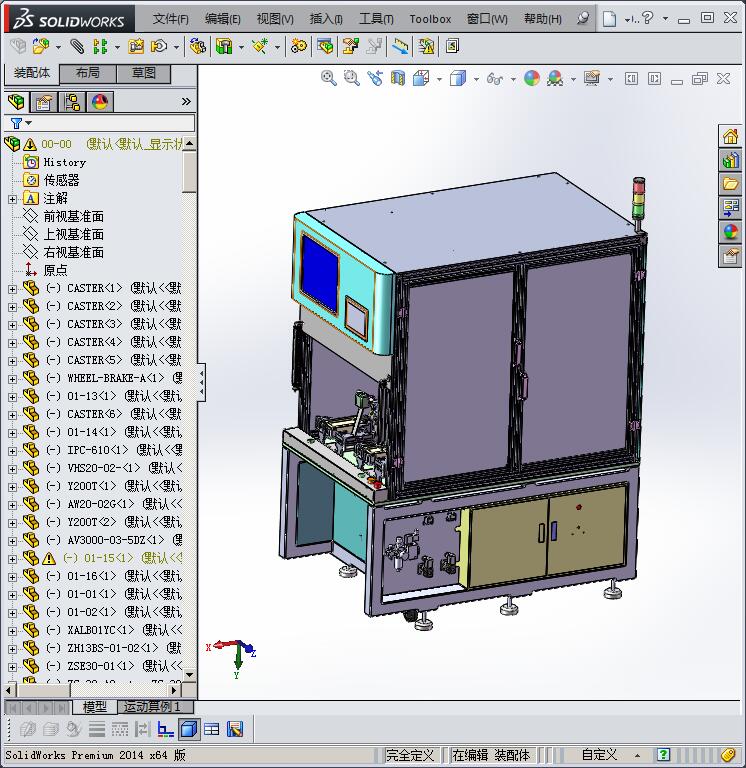Image resolution: width=746 pixels, height=768 pixels.
Task: Switch to the 运动算例1 bottom tab
Action: (x=156, y=707)
